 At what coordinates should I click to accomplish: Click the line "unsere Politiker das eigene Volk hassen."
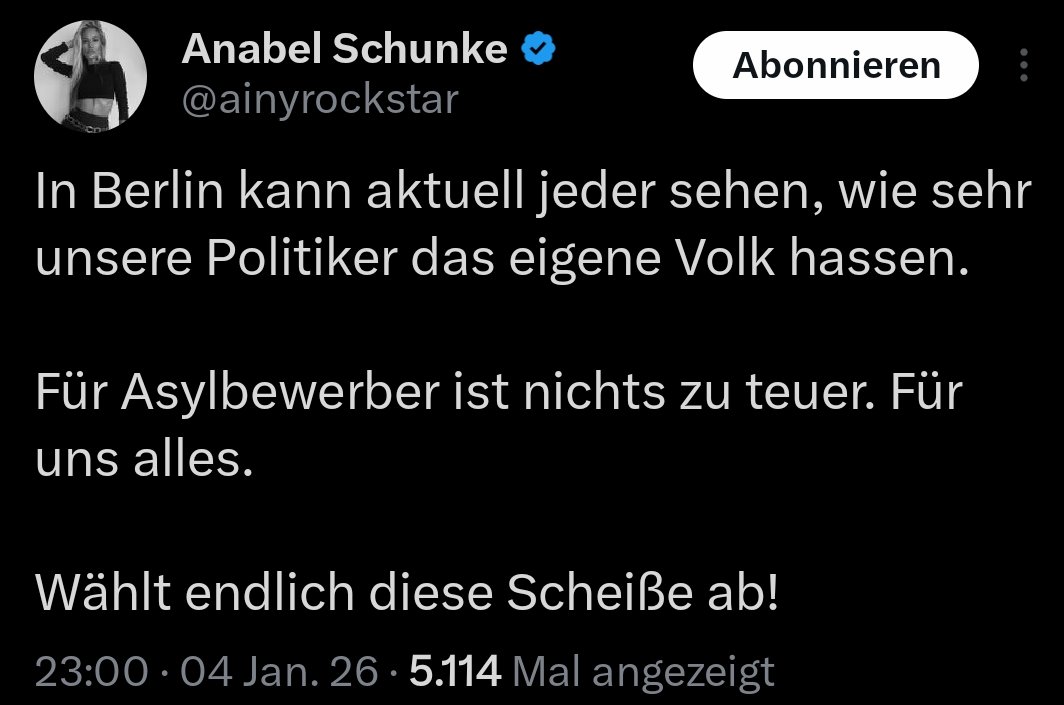point(503,259)
